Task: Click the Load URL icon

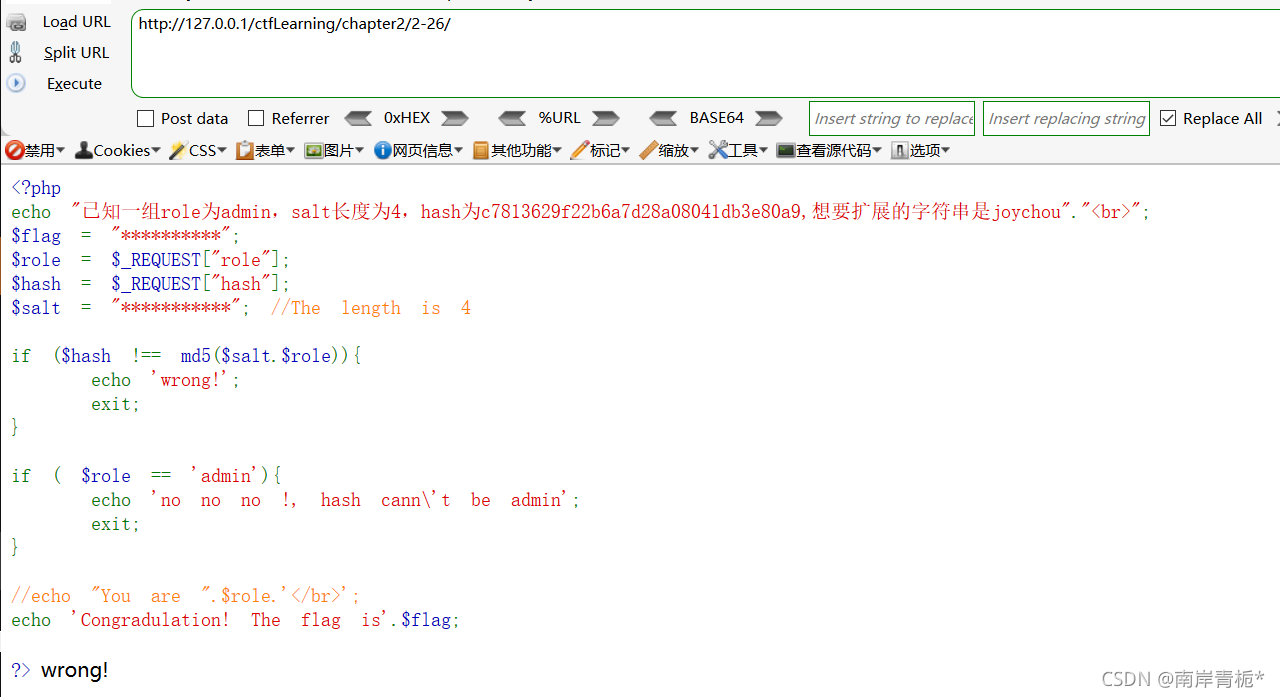Action: [x=16, y=22]
